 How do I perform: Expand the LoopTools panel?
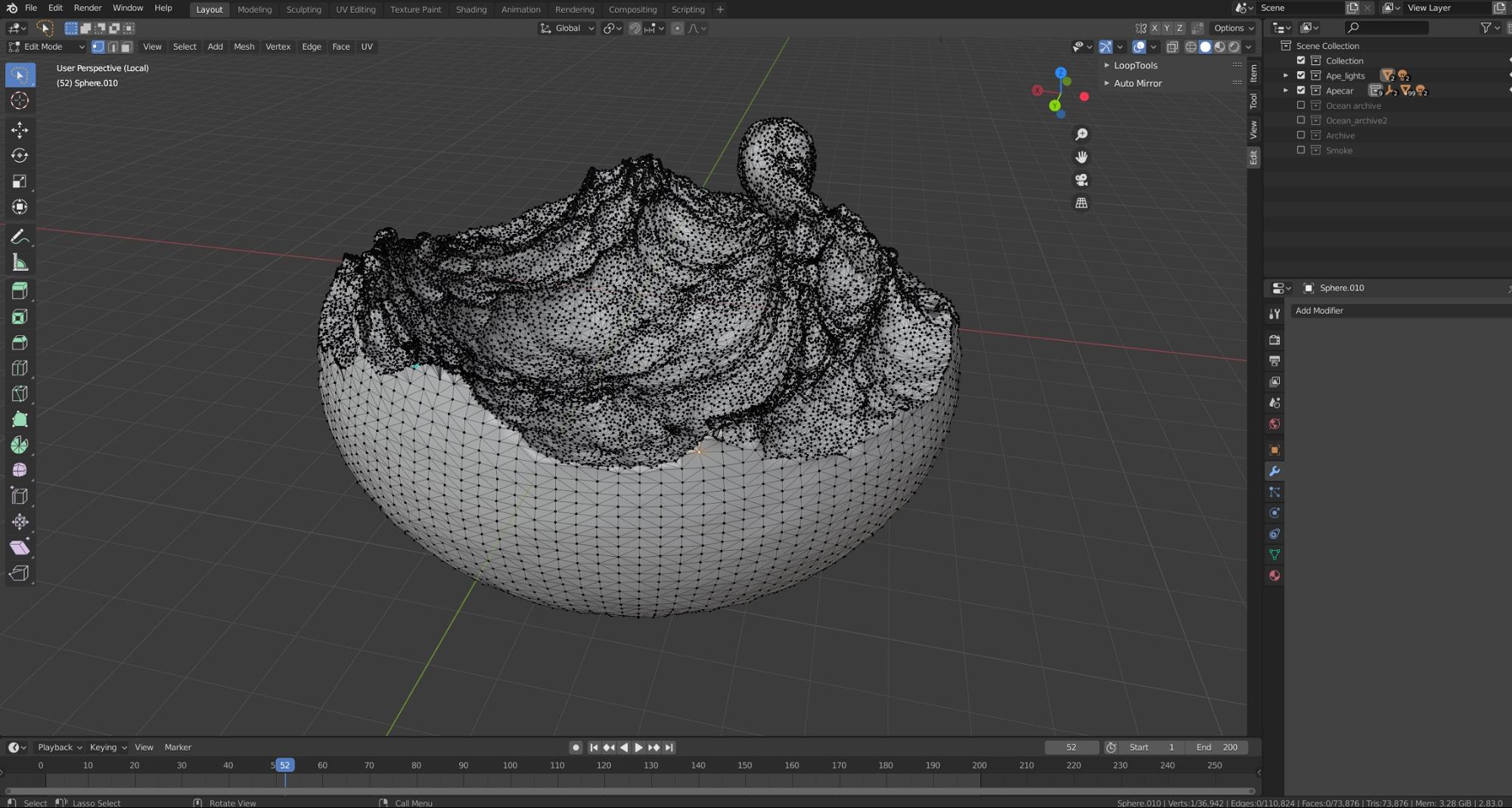click(1135, 66)
